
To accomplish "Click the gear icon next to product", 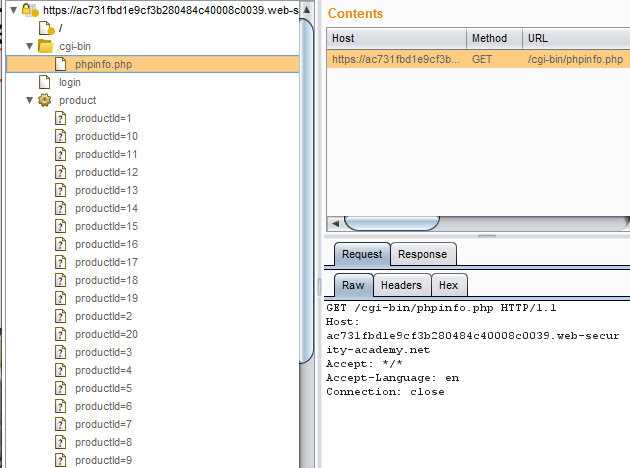I will tap(45, 100).
